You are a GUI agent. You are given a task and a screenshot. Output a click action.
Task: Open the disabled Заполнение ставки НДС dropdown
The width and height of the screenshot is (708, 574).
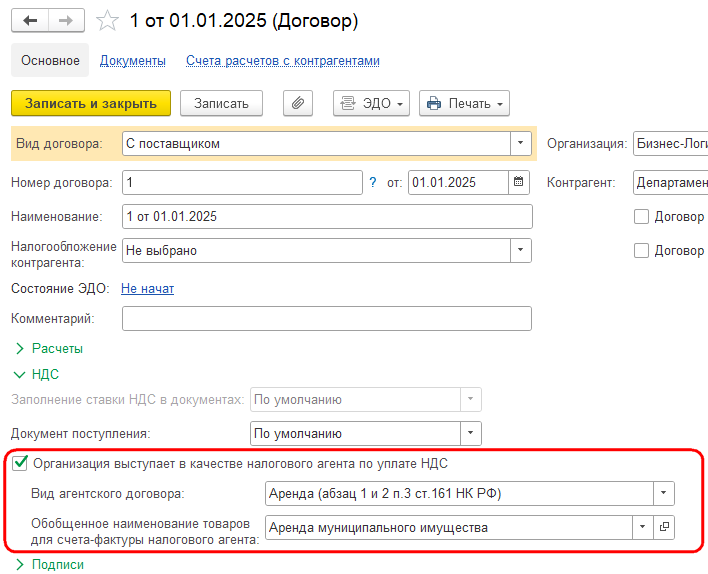(470, 399)
